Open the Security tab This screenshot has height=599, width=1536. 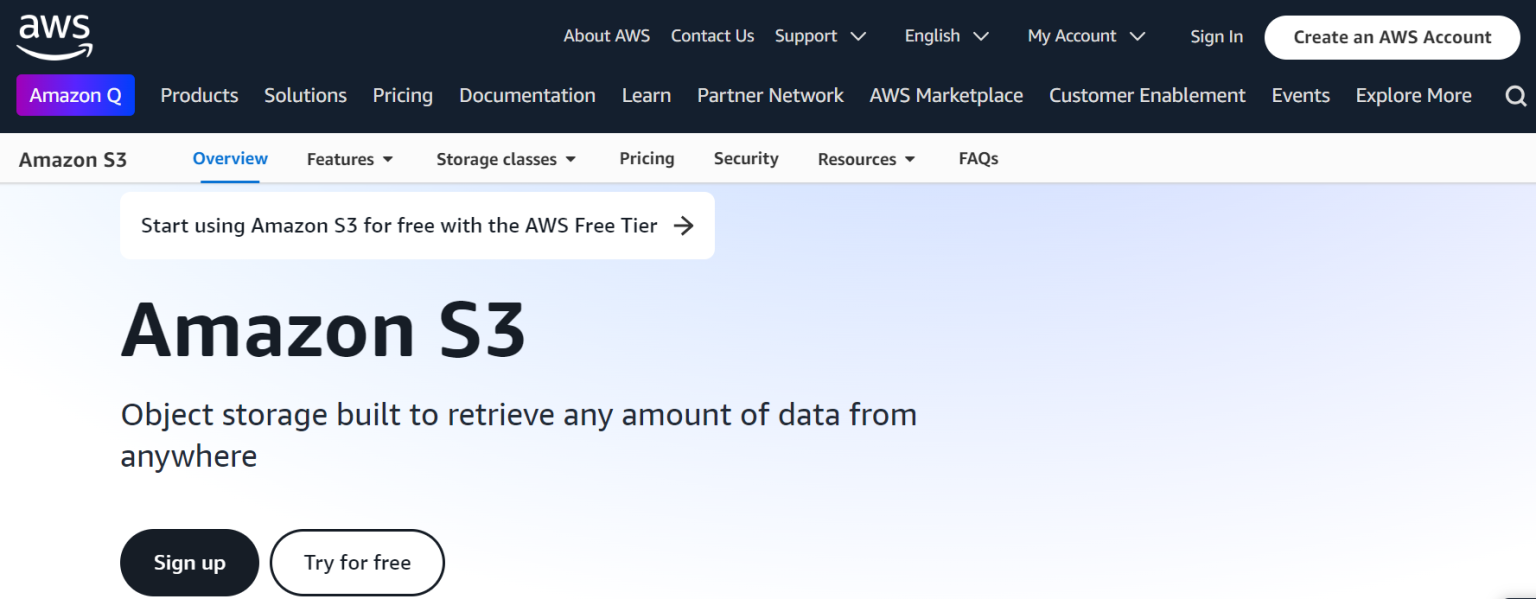point(746,158)
